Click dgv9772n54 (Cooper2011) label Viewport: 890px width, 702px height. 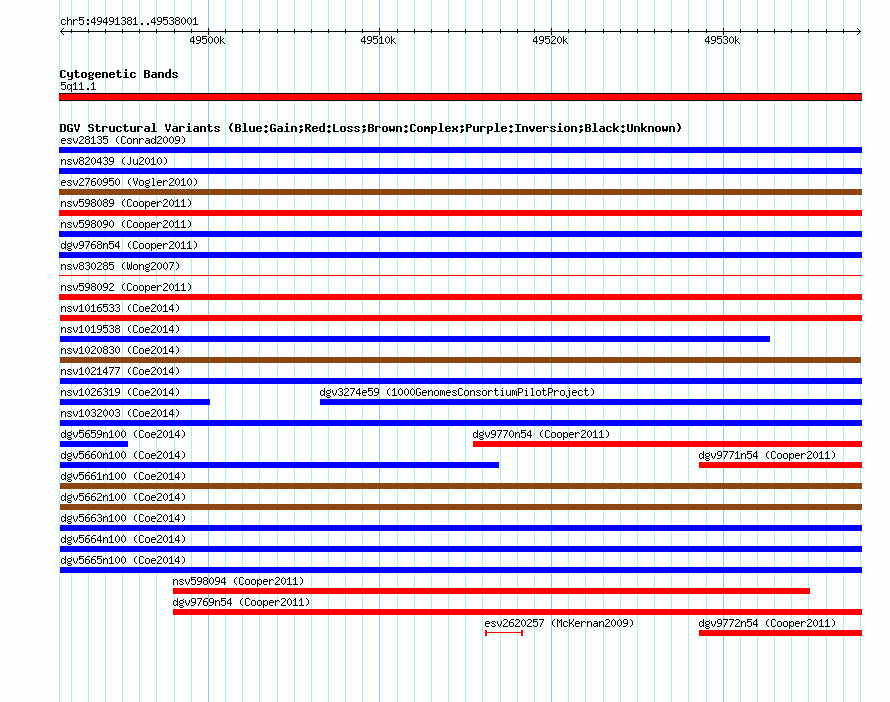click(x=767, y=623)
